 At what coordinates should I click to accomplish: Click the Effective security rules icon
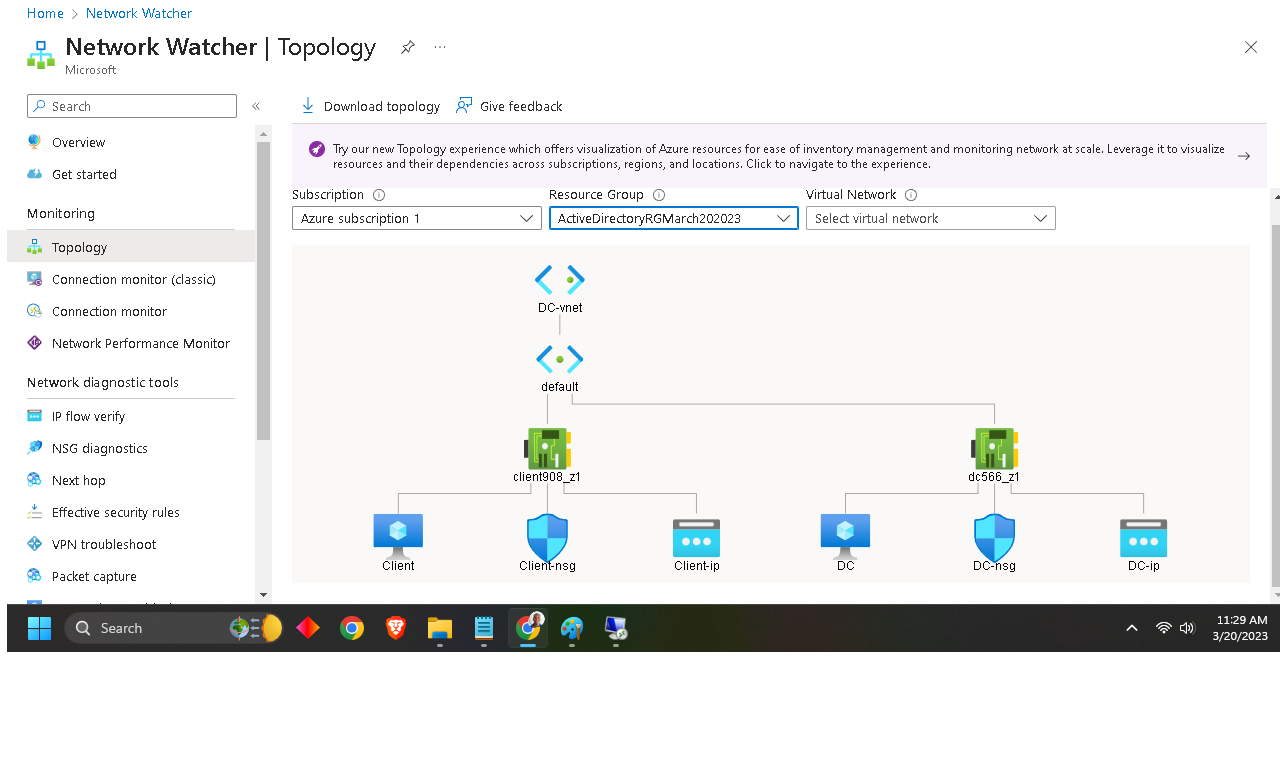(35, 512)
